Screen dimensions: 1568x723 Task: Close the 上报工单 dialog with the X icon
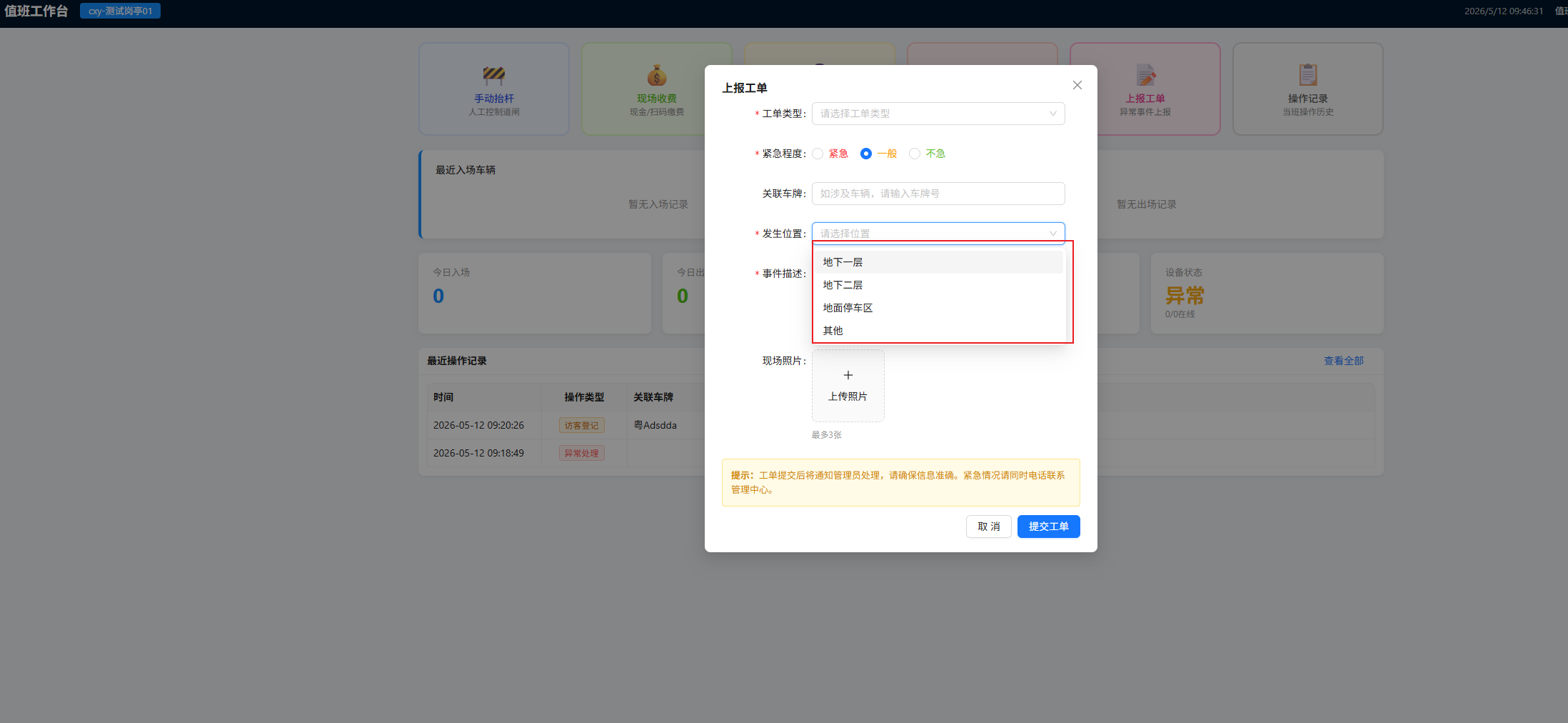1077,85
